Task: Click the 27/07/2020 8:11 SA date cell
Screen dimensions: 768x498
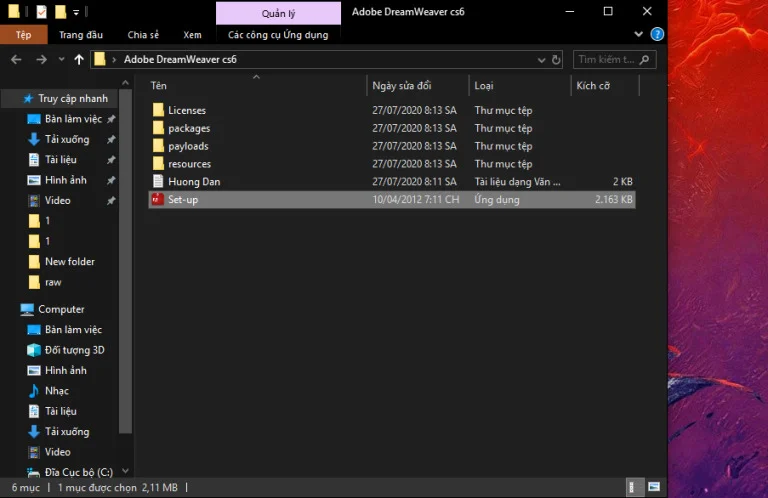Action: pyautogui.click(x=414, y=182)
